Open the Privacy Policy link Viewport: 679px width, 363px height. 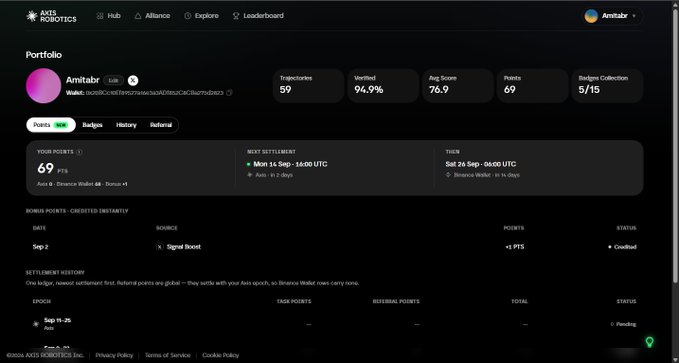pyautogui.click(x=114, y=355)
